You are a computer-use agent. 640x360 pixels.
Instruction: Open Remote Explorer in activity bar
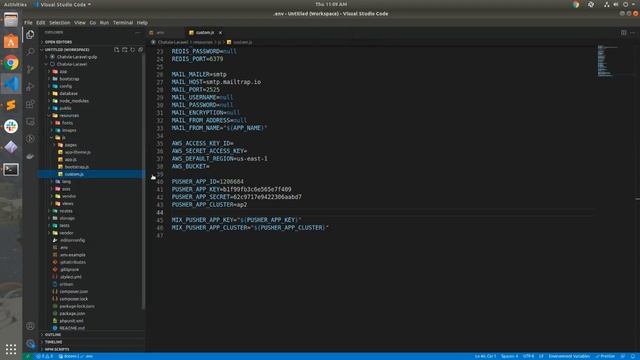click(x=30, y=121)
